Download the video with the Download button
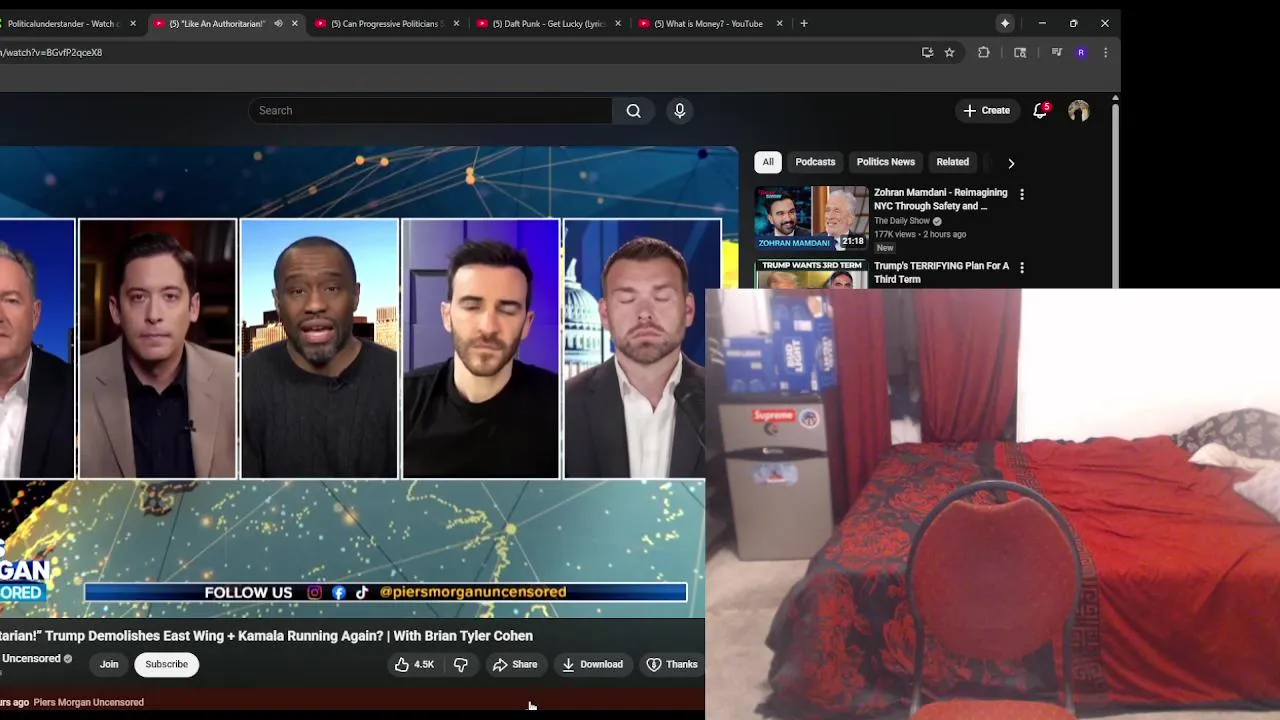The width and height of the screenshot is (1280, 720). coord(592,664)
